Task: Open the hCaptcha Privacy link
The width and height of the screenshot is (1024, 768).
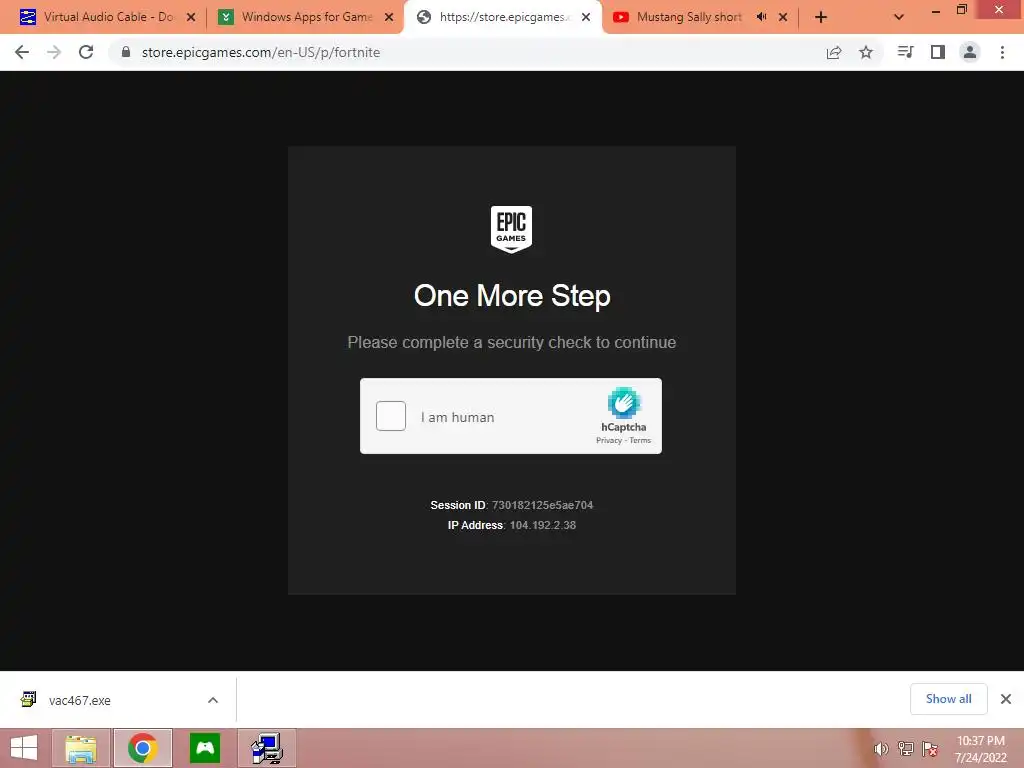Action: pyautogui.click(x=609, y=441)
